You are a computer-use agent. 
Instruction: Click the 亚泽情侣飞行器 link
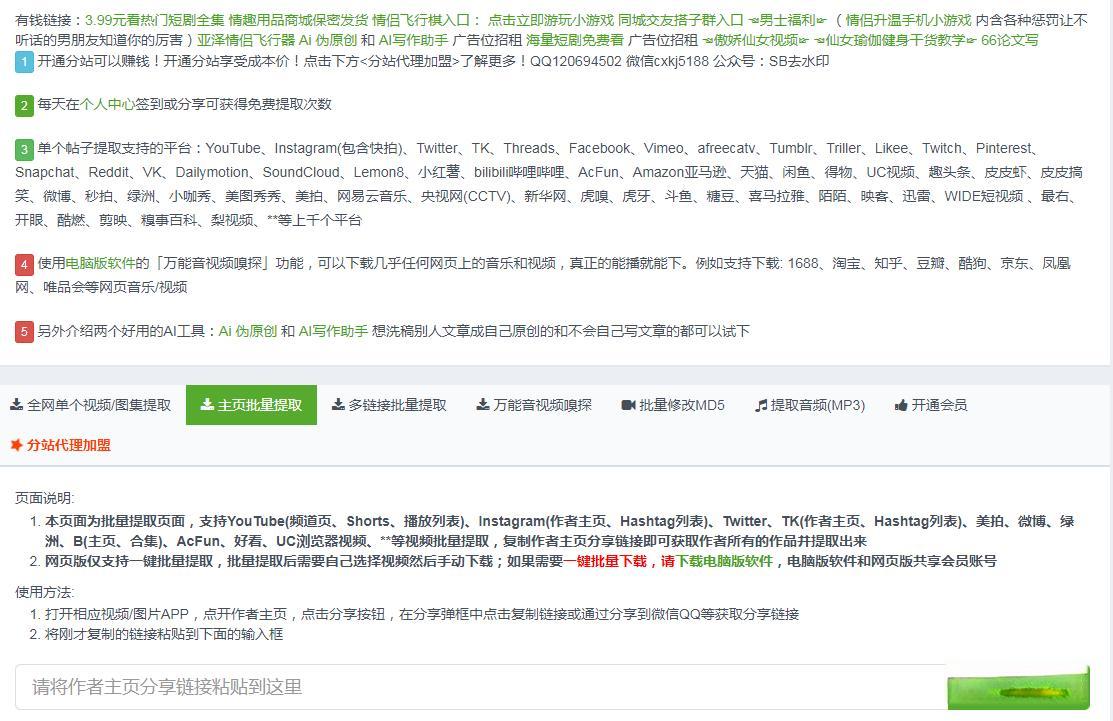point(246,40)
